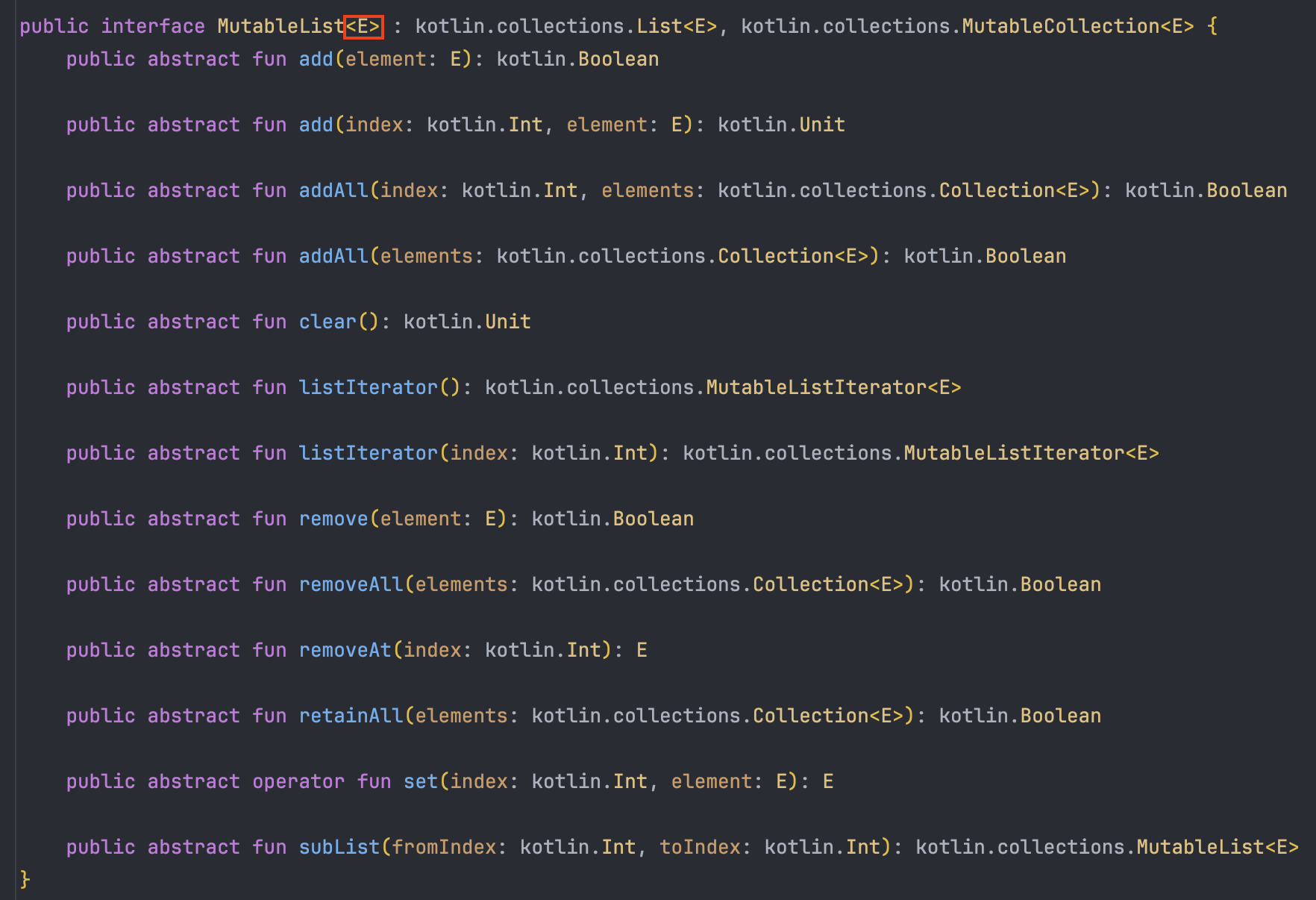The width and height of the screenshot is (1316, 900).
Task: Click MutableList<E> return type of subList
Action: [1218, 847]
